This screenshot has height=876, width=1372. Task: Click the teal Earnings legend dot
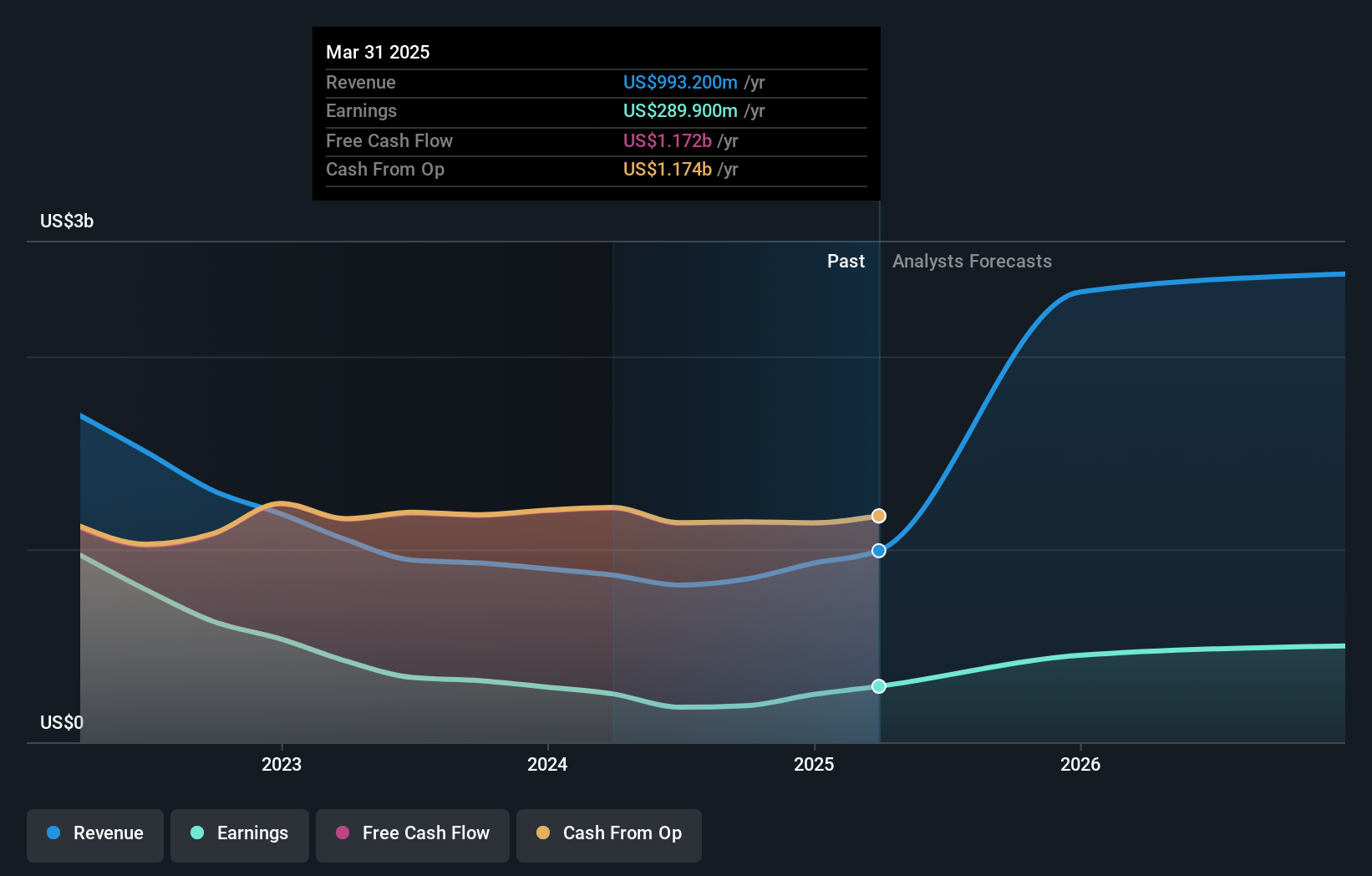pos(197,833)
